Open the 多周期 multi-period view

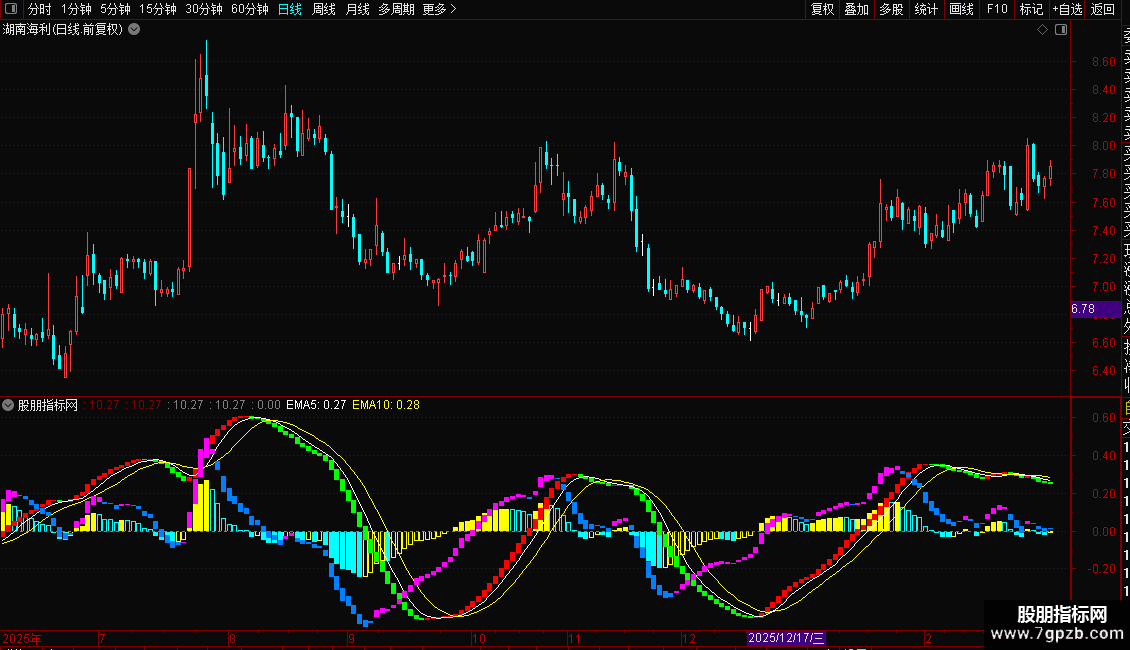tap(396, 9)
